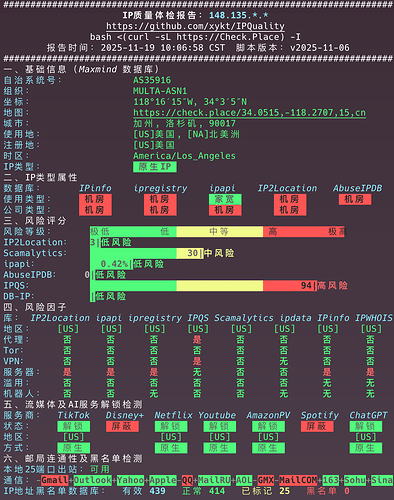The height and width of the screenshot is (500, 394).
Task: Select report time 2025-11-19 10:06:58 CST
Action: click(x=163, y=48)
